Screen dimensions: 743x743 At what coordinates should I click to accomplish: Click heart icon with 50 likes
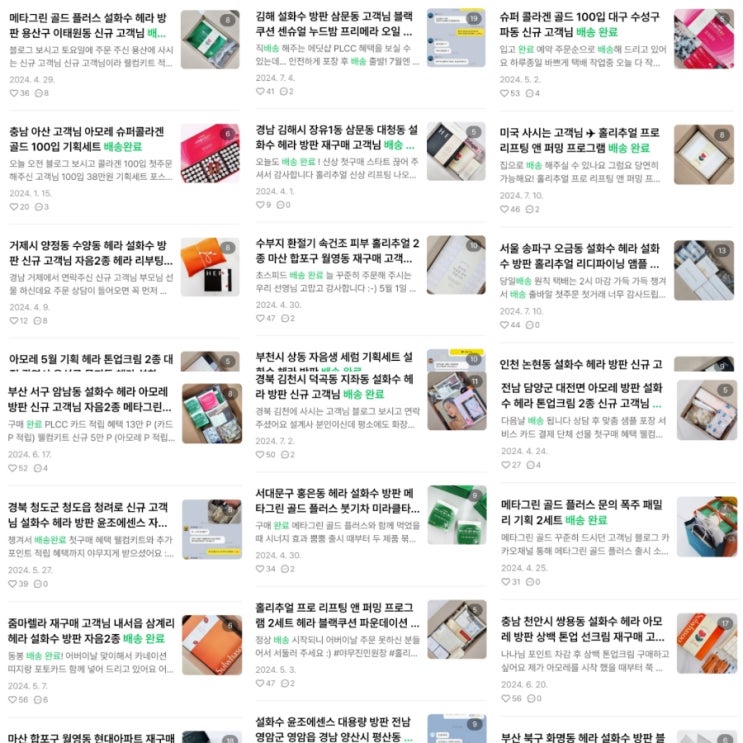260,454
